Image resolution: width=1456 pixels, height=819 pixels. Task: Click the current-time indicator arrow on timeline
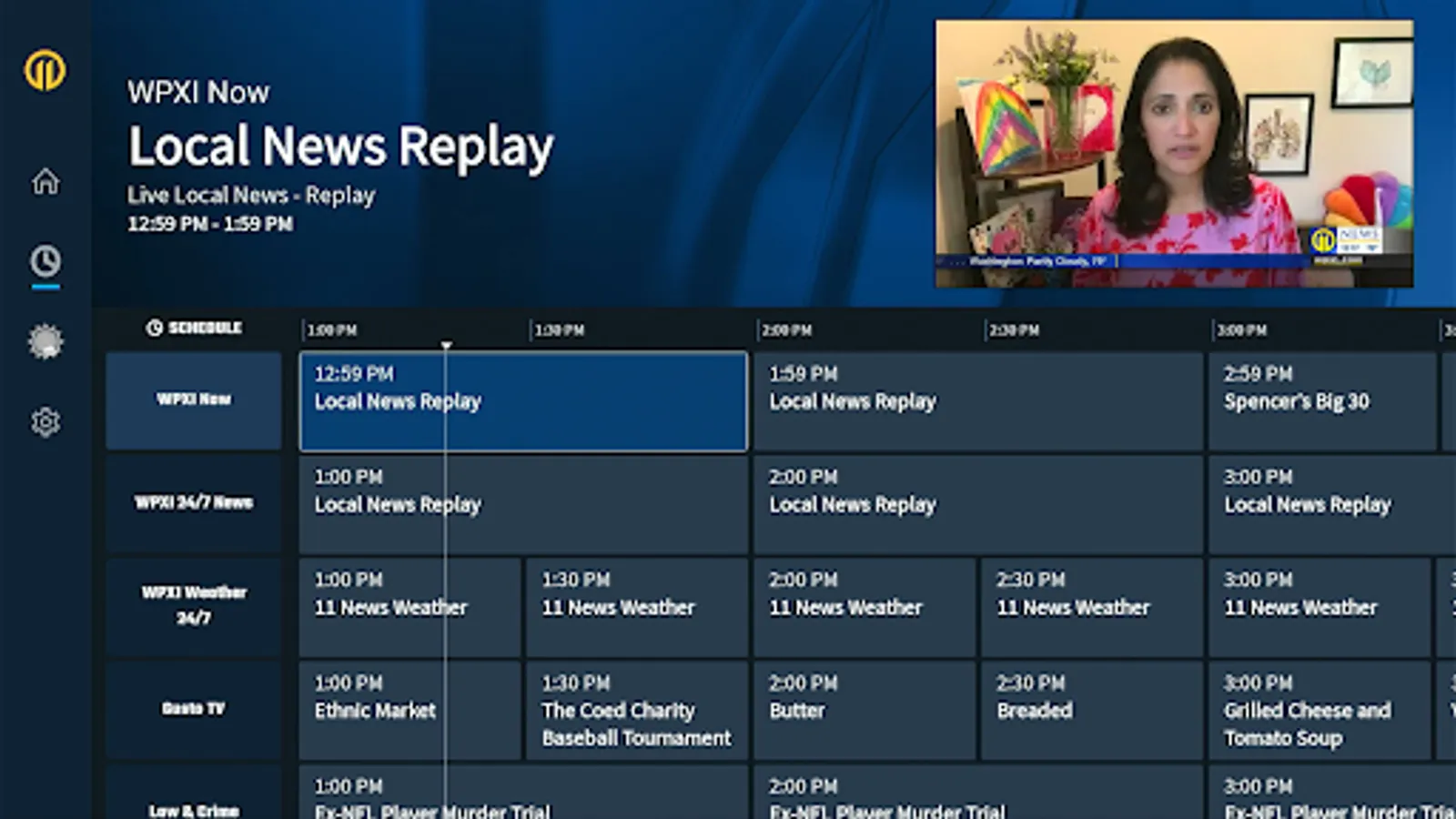pos(446,346)
